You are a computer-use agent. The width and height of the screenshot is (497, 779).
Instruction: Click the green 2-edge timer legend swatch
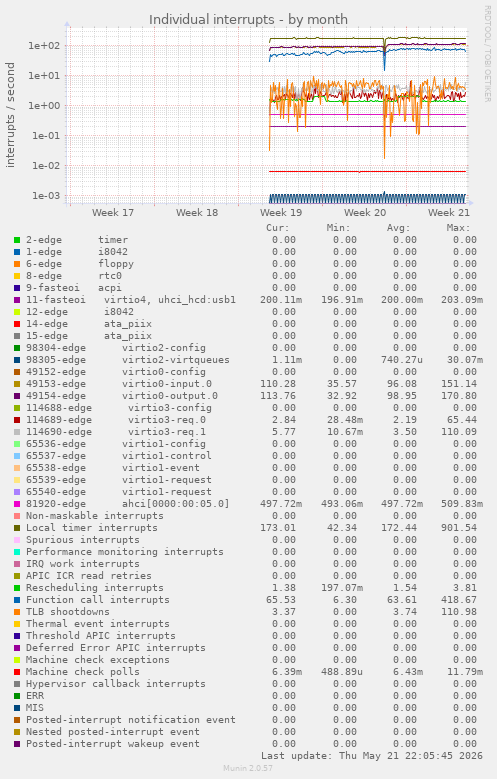(17, 240)
